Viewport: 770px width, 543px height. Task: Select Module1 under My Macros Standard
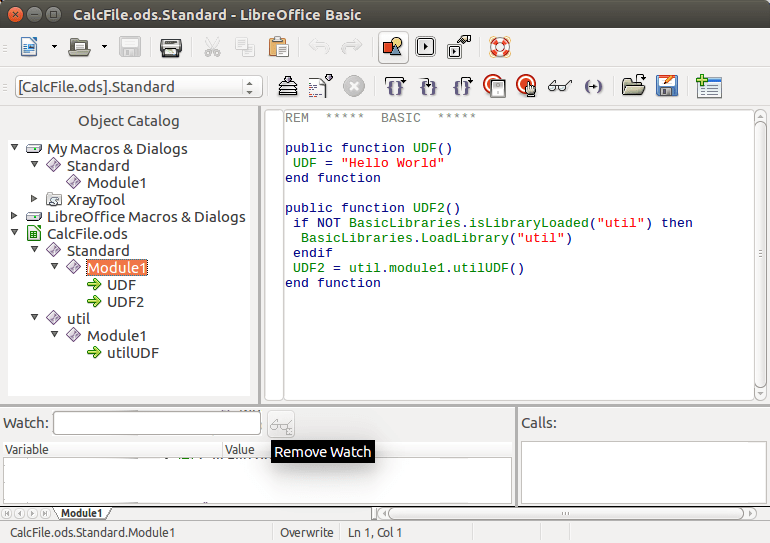(116, 183)
